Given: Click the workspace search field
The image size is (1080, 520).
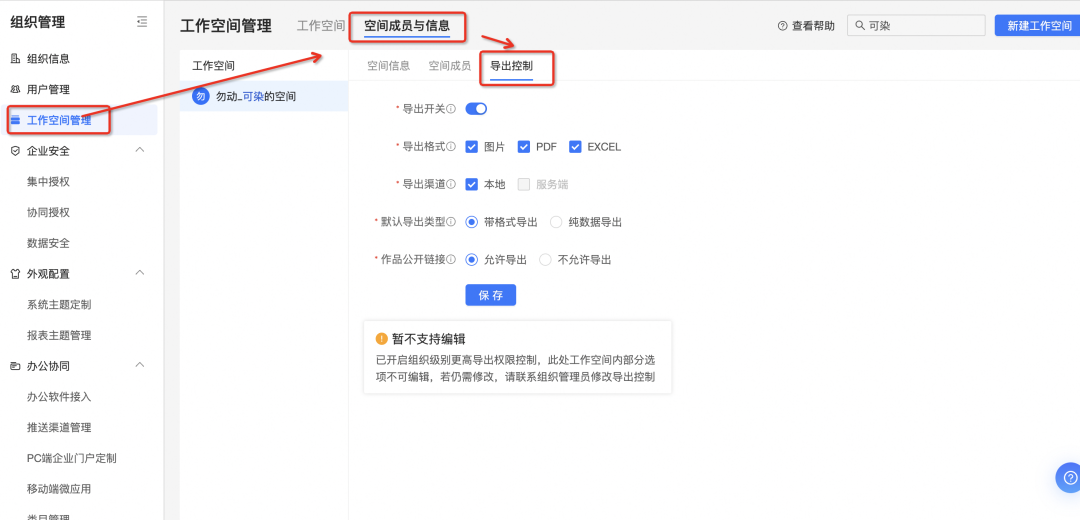Looking at the screenshot, I should pyautogui.click(x=920, y=26).
